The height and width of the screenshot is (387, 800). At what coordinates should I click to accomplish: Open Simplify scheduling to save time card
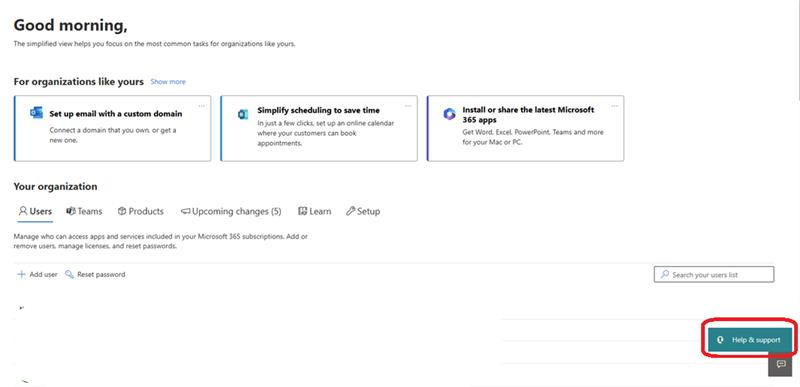point(319,128)
